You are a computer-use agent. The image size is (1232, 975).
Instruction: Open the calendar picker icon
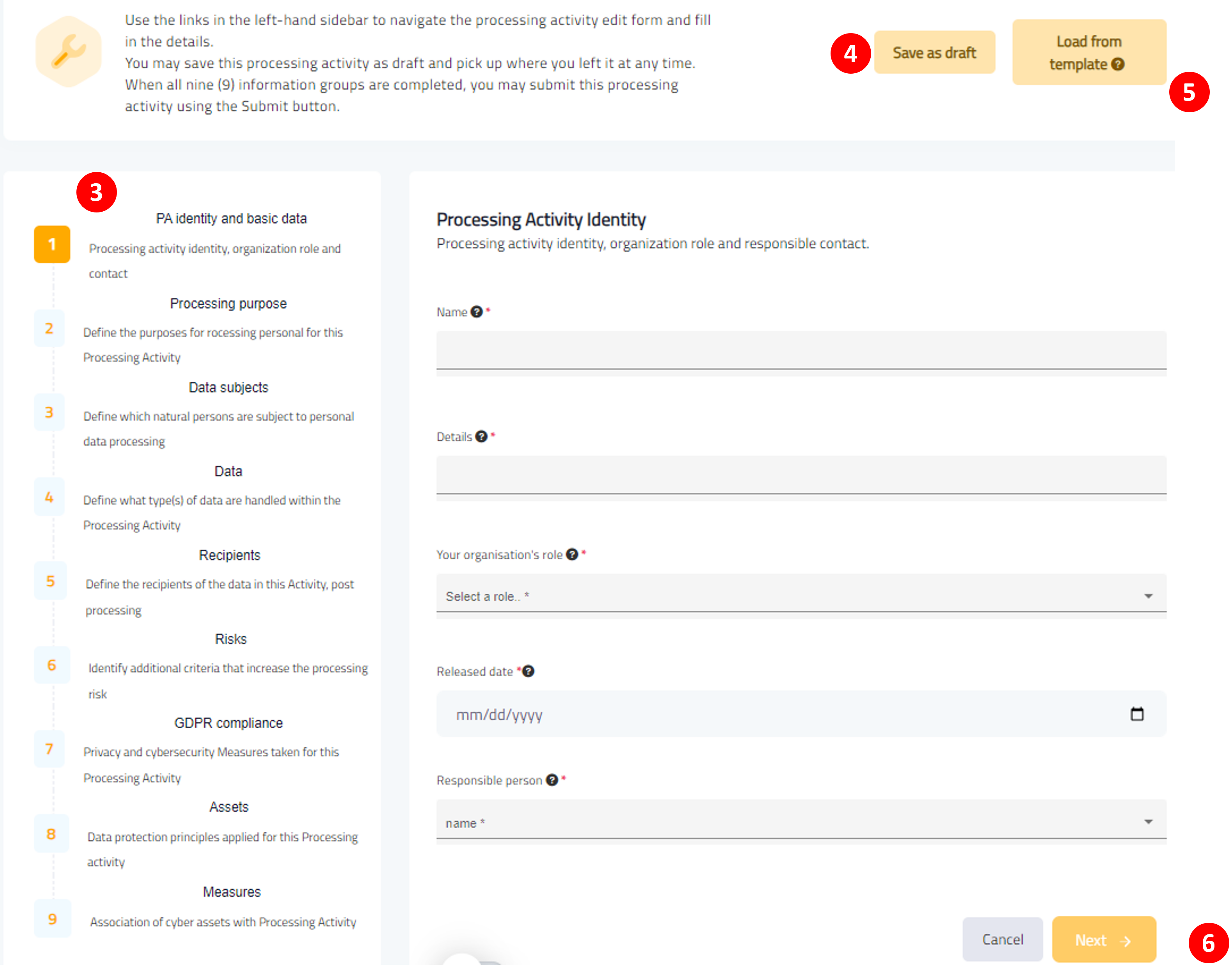[1137, 714]
